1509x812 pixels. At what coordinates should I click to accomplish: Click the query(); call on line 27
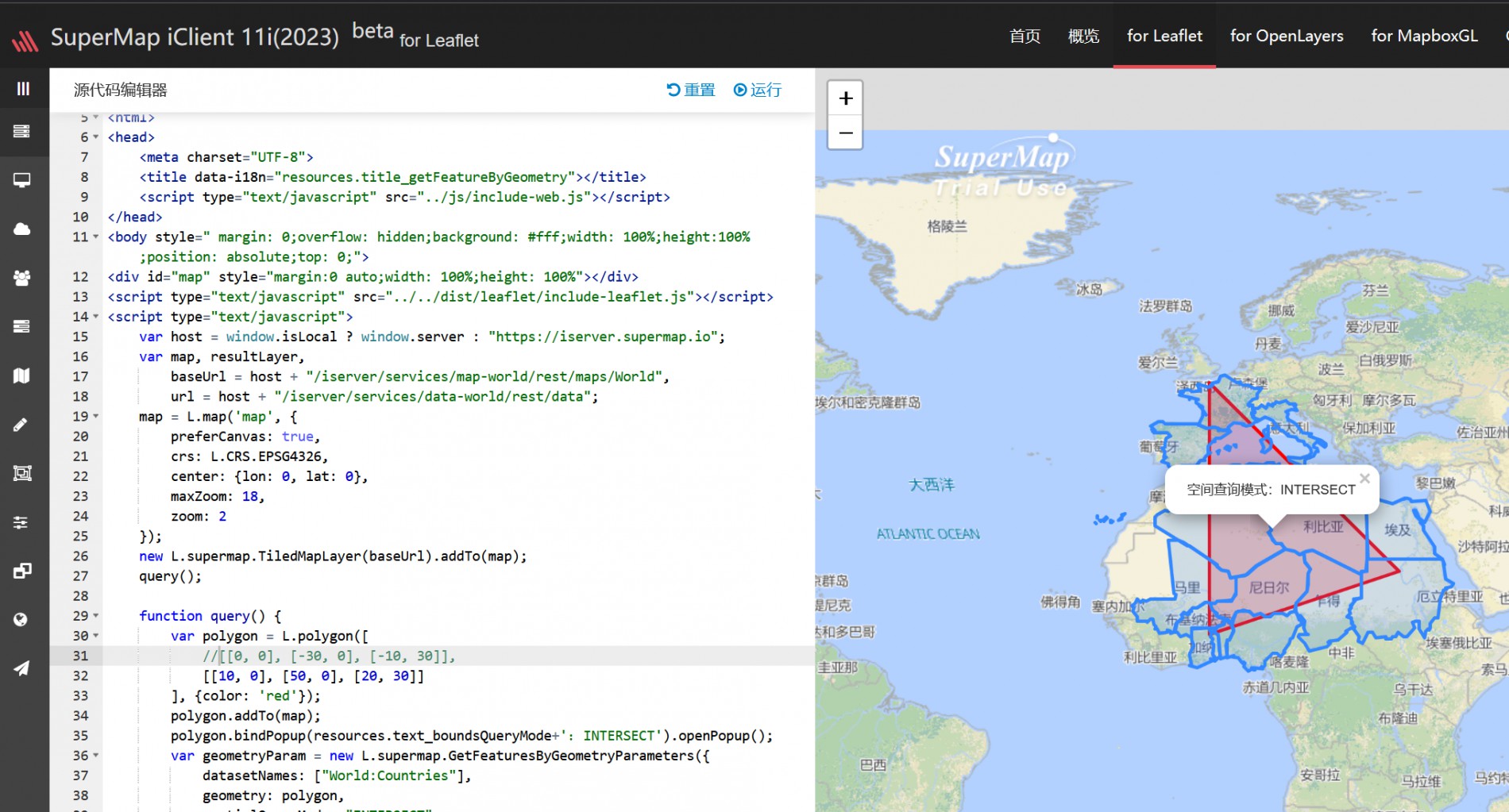[x=170, y=576]
